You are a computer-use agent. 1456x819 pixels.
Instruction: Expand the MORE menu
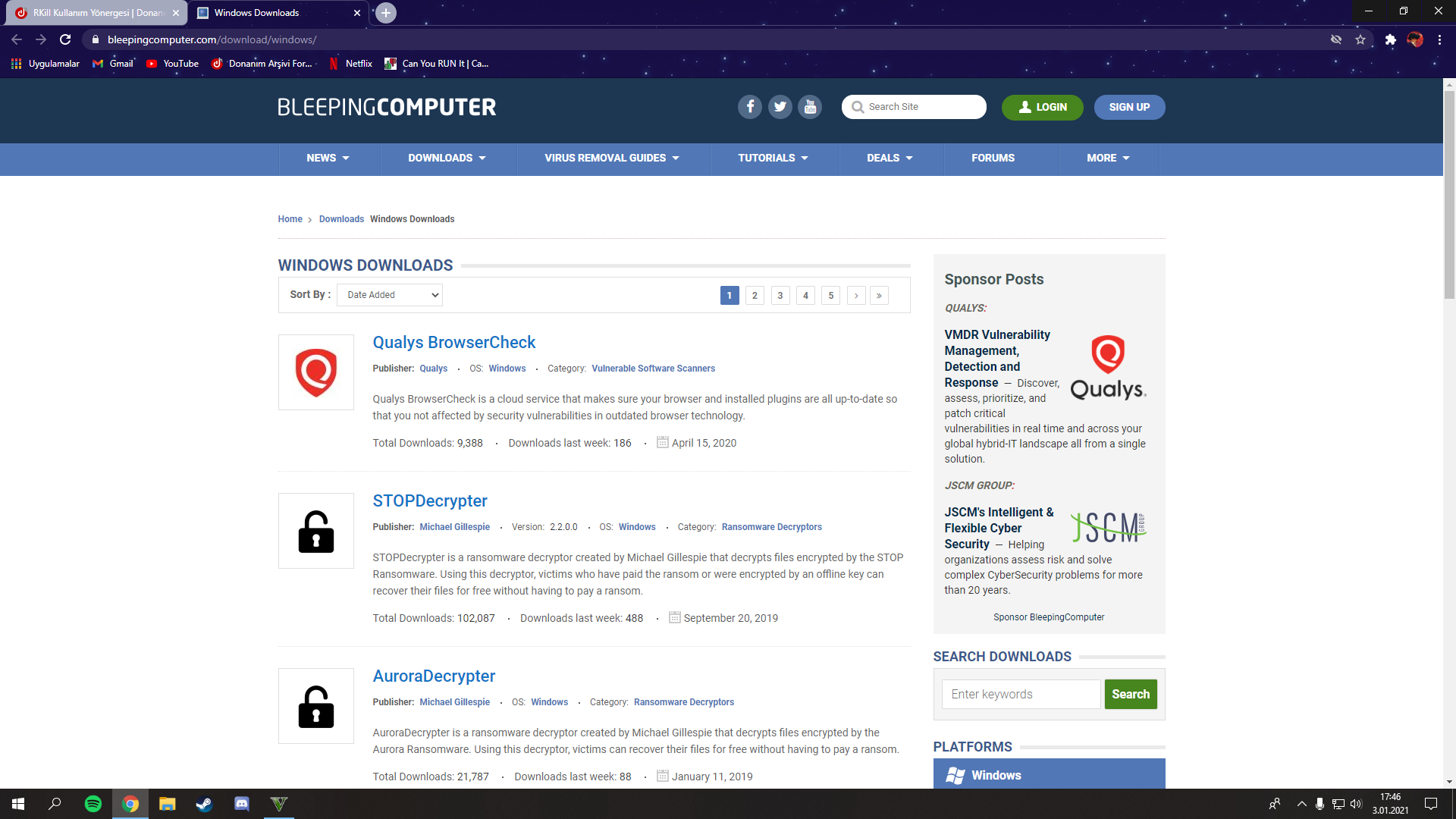pos(1109,158)
